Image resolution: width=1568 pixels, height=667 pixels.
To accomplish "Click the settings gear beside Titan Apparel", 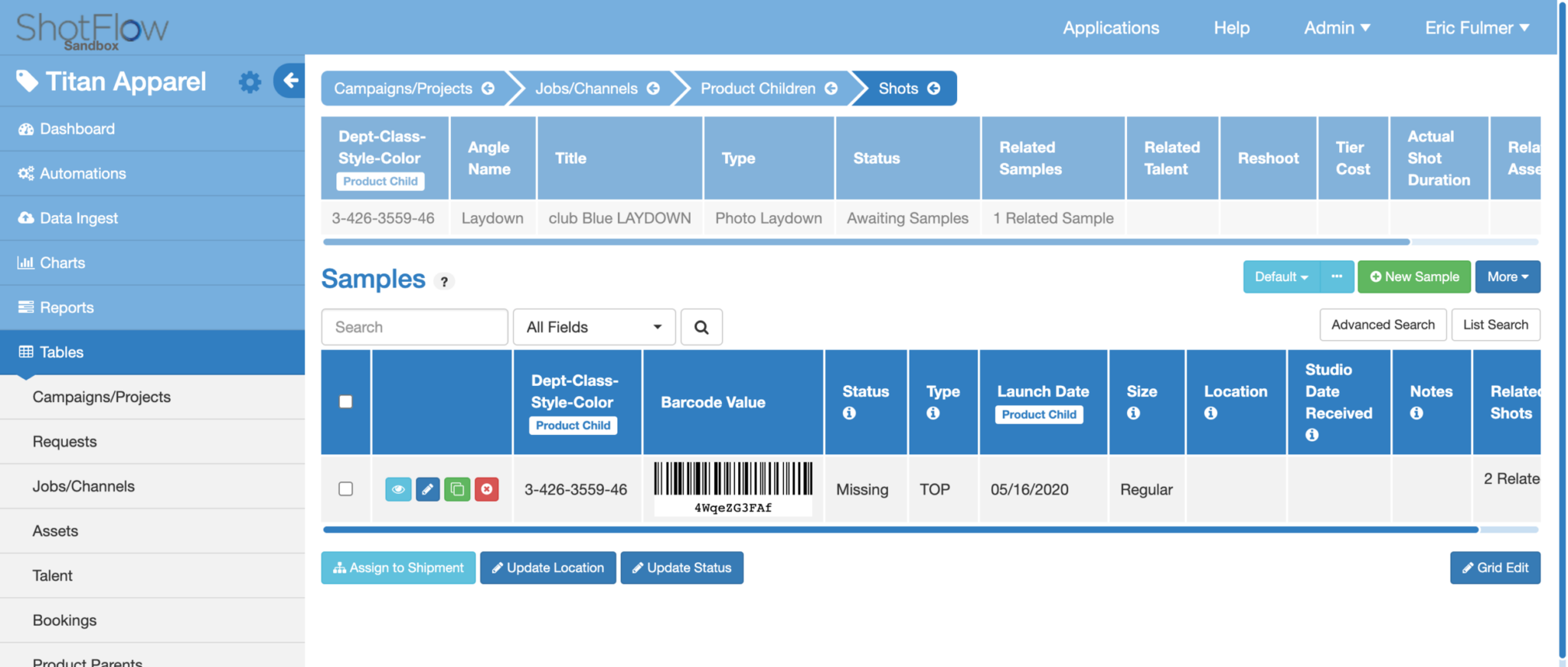I will [x=250, y=82].
